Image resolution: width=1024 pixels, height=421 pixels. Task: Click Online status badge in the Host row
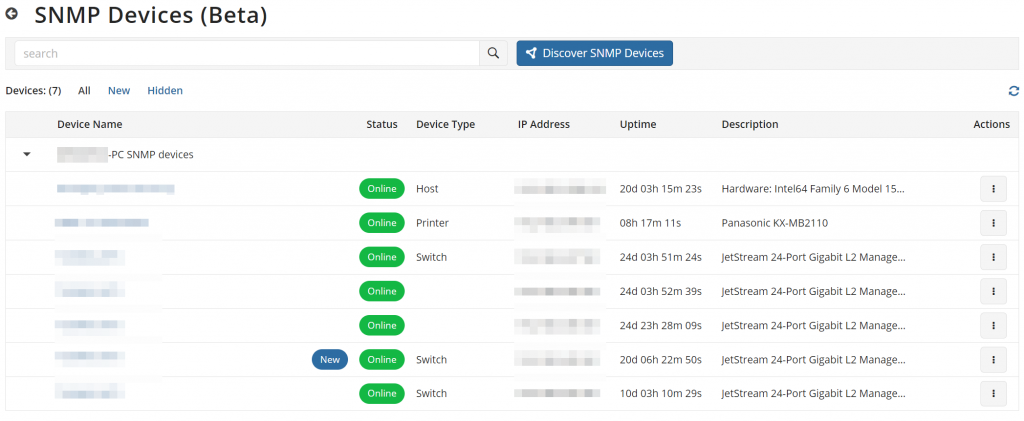[382, 189]
